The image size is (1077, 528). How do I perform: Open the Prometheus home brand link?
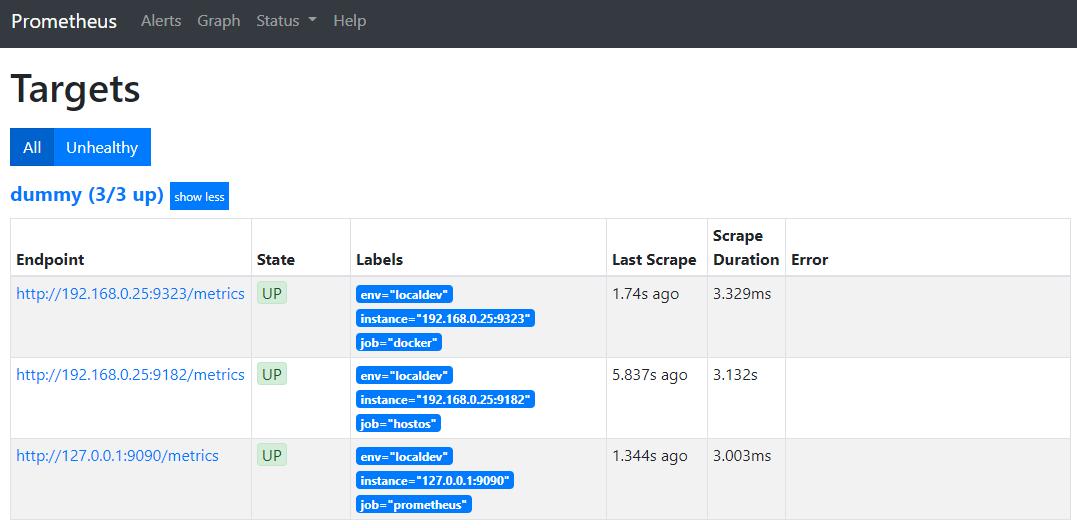[x=64, y=21]
